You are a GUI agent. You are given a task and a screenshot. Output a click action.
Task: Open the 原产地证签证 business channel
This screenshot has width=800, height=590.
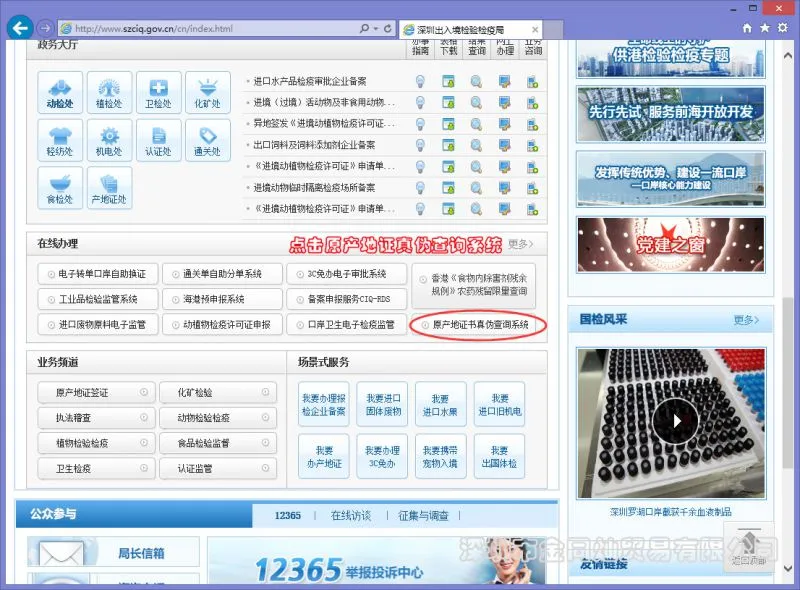click(x=94, y=392)
